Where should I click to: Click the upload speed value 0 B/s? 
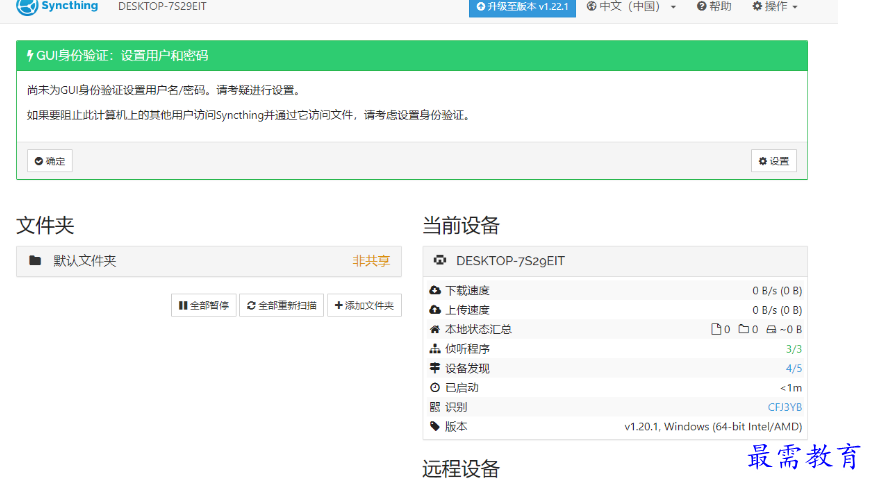tap(777, 310)
